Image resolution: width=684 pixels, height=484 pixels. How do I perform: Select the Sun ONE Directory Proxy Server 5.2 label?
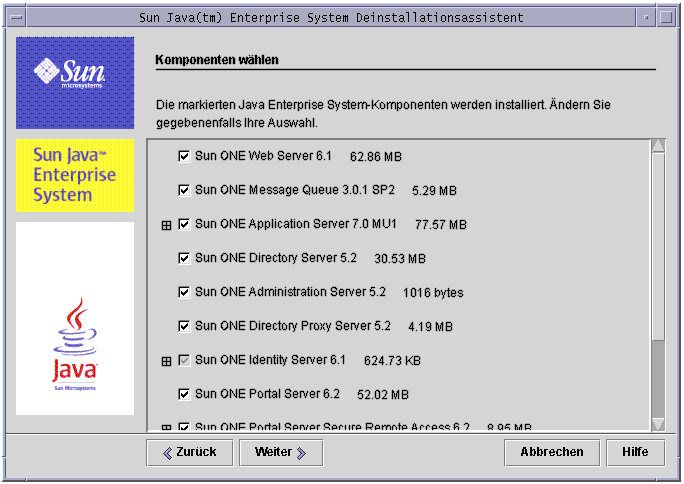[x=293, y=326]
